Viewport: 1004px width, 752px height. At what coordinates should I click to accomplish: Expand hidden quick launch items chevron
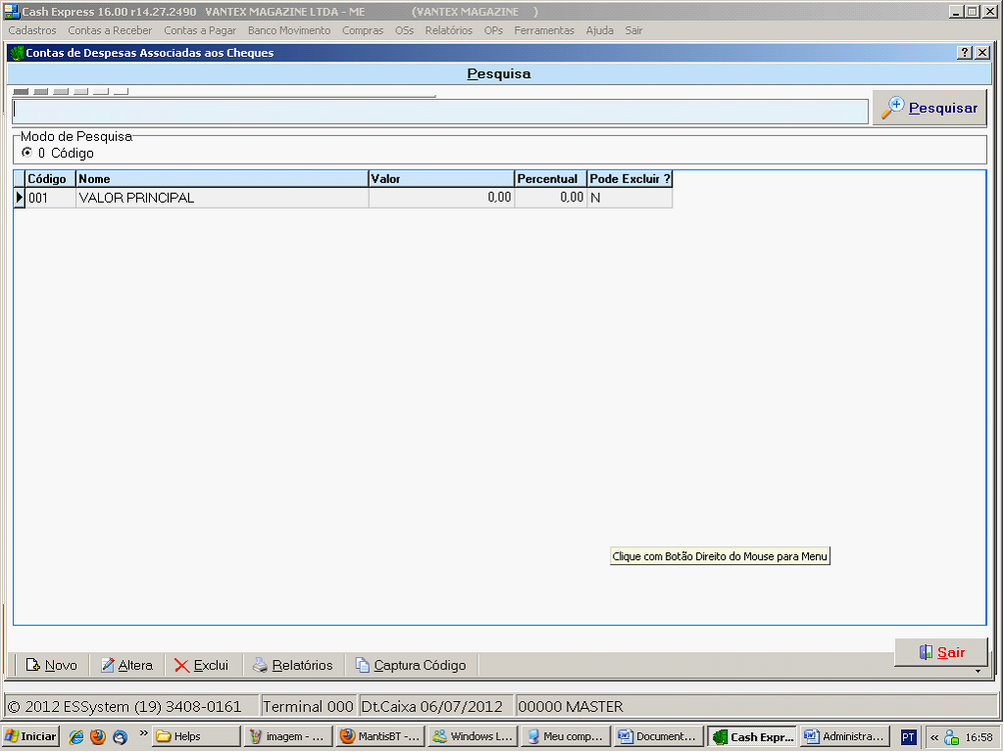(143, 735)
